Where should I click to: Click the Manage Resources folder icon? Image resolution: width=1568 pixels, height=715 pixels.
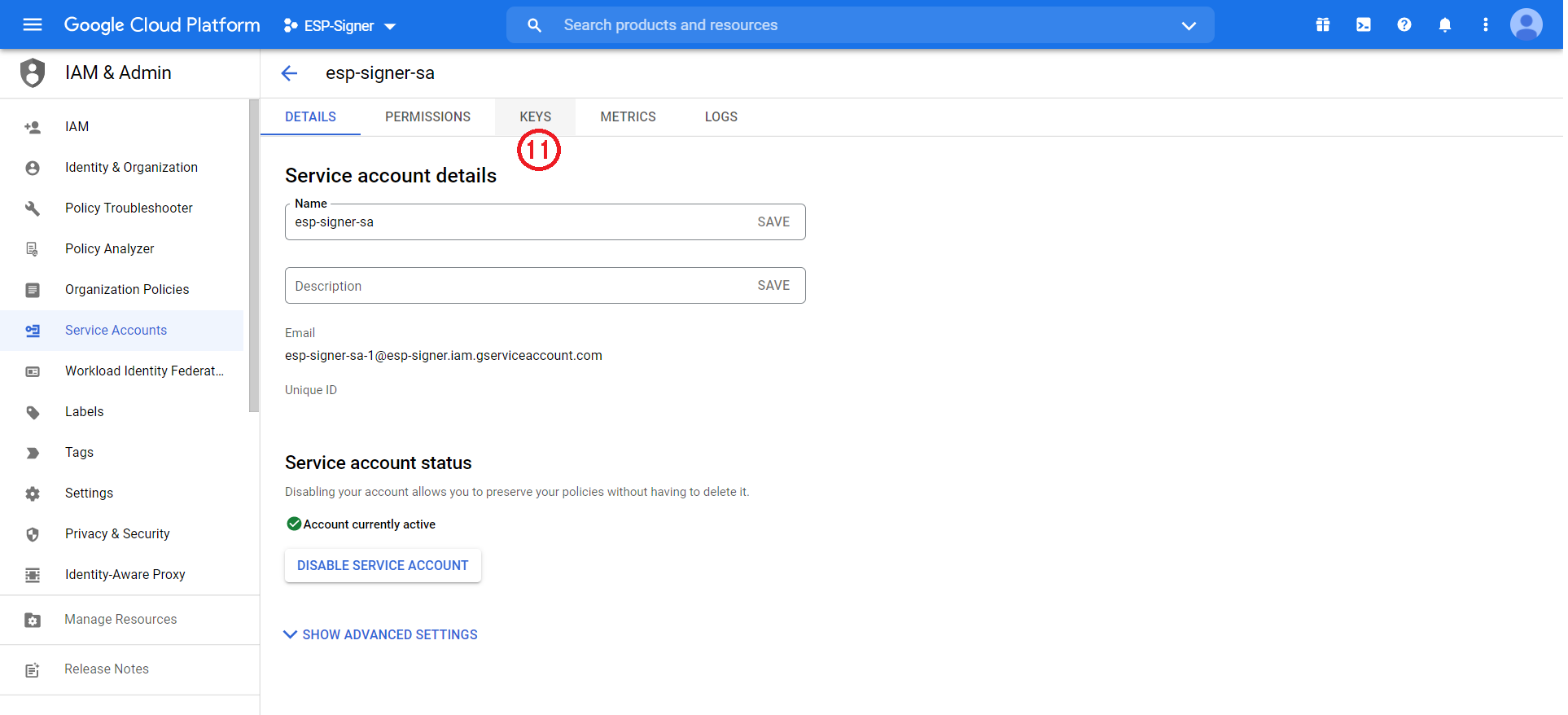pyautogui.click(x=33, y=620)
